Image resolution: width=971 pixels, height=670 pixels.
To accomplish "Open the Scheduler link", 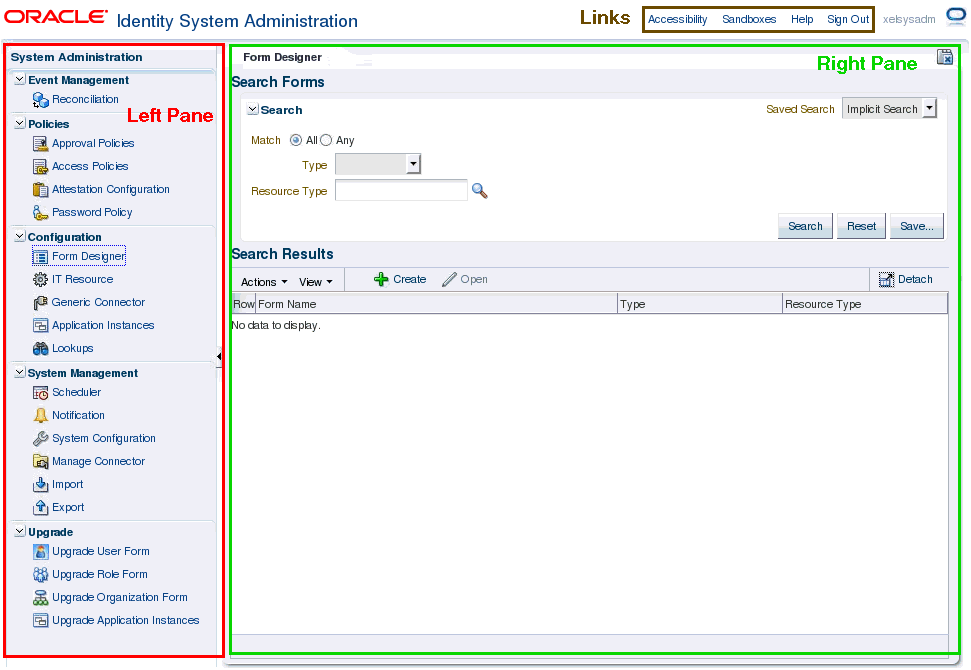I will pyautogui.click(x=76, y=392).
